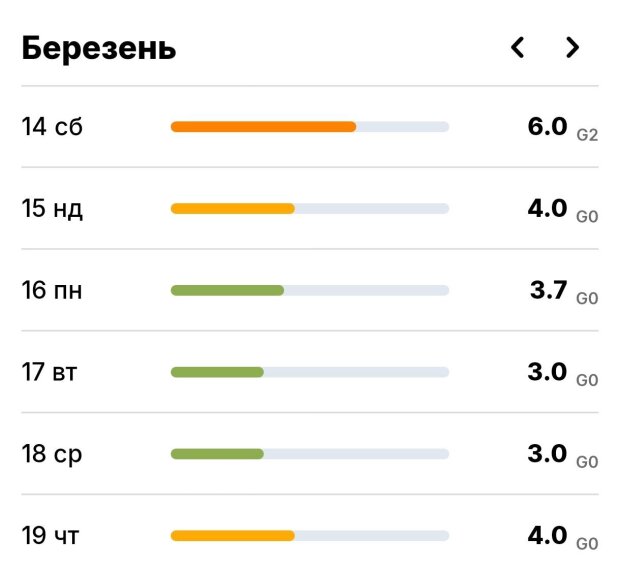Click the 4.0 value for 19 чт
This screenshot has width=620, height=568.
[547, 535]
